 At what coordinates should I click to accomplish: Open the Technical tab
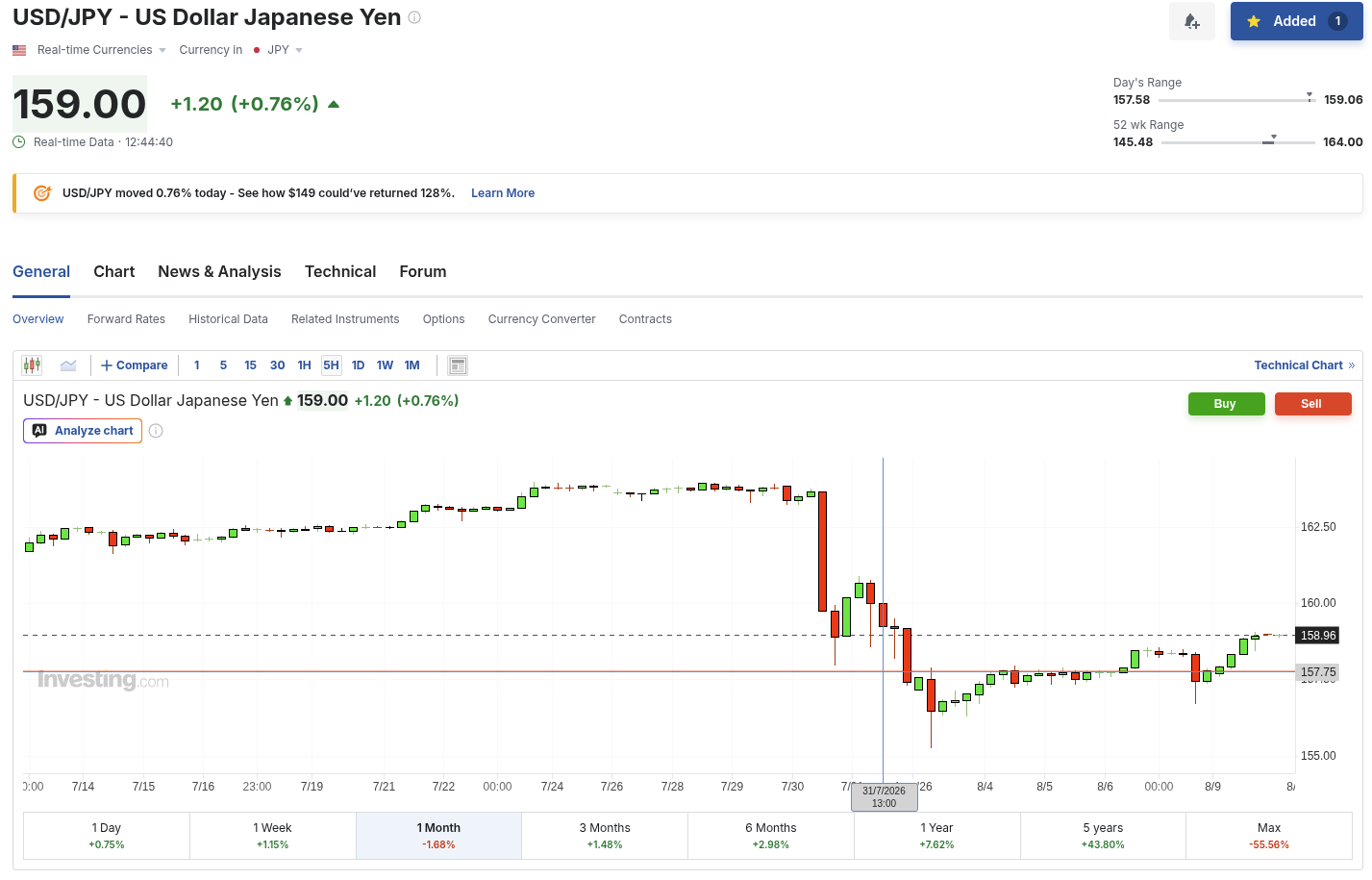pos(340,272)
